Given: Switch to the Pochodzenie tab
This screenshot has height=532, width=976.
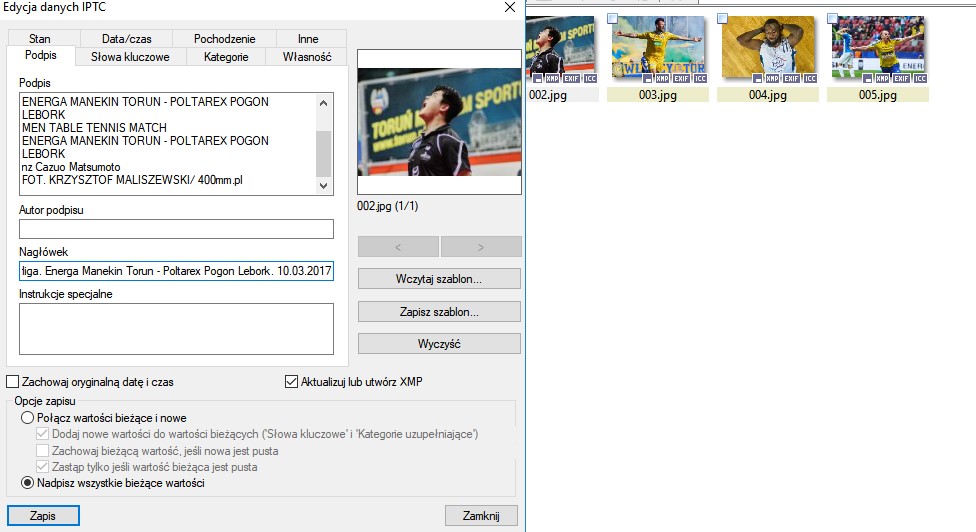Looking at the screenshot, I should pos(224,38).
